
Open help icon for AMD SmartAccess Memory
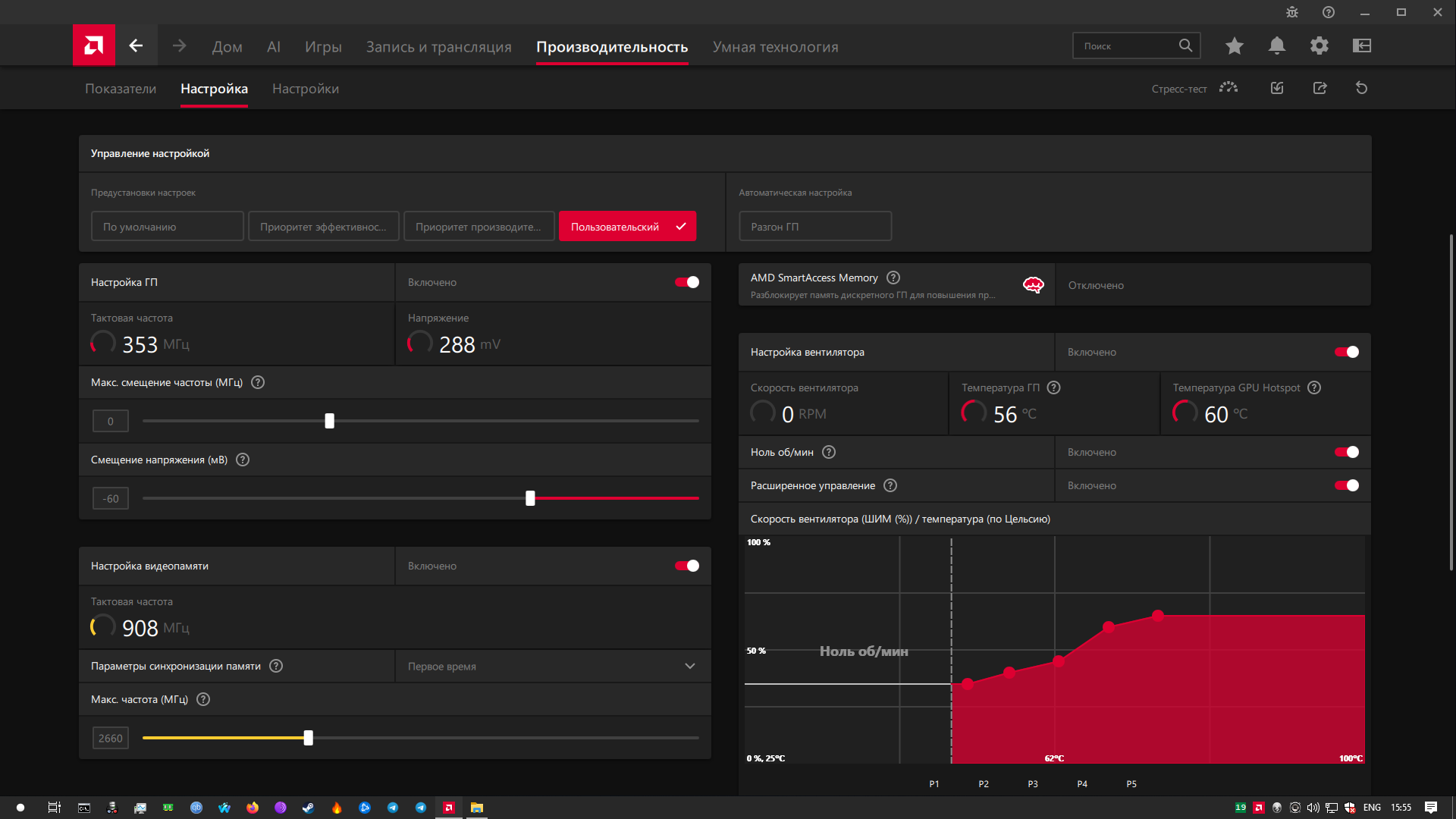pyautogui.click(x=893, y=278)
